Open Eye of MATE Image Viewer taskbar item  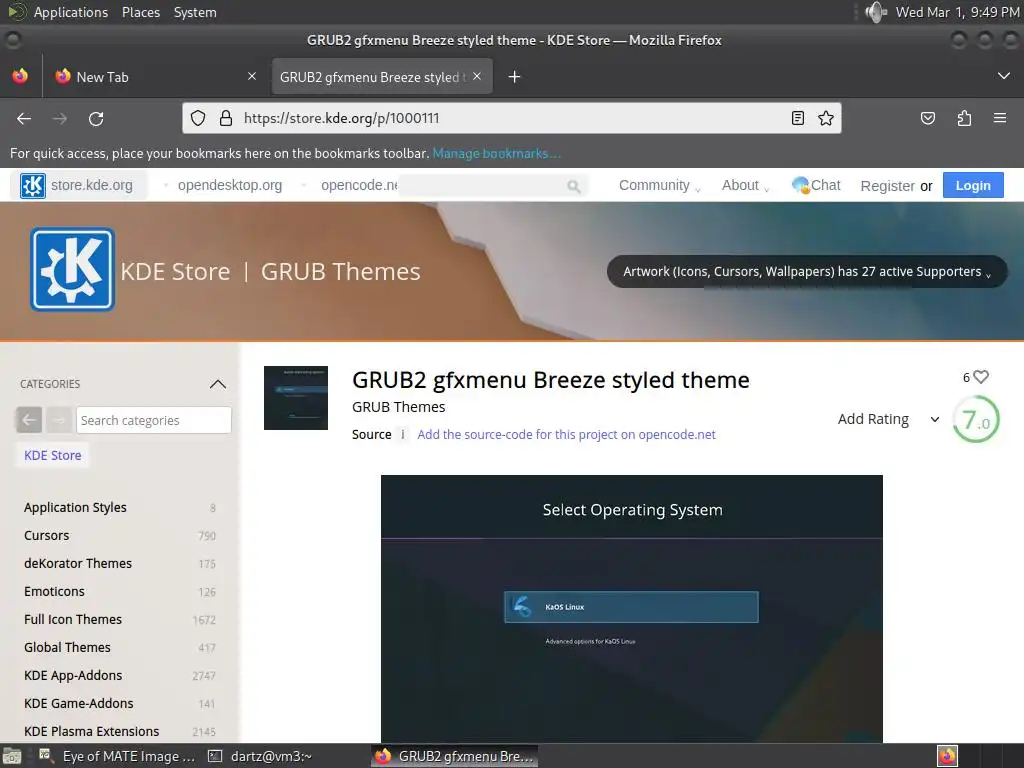117,756
